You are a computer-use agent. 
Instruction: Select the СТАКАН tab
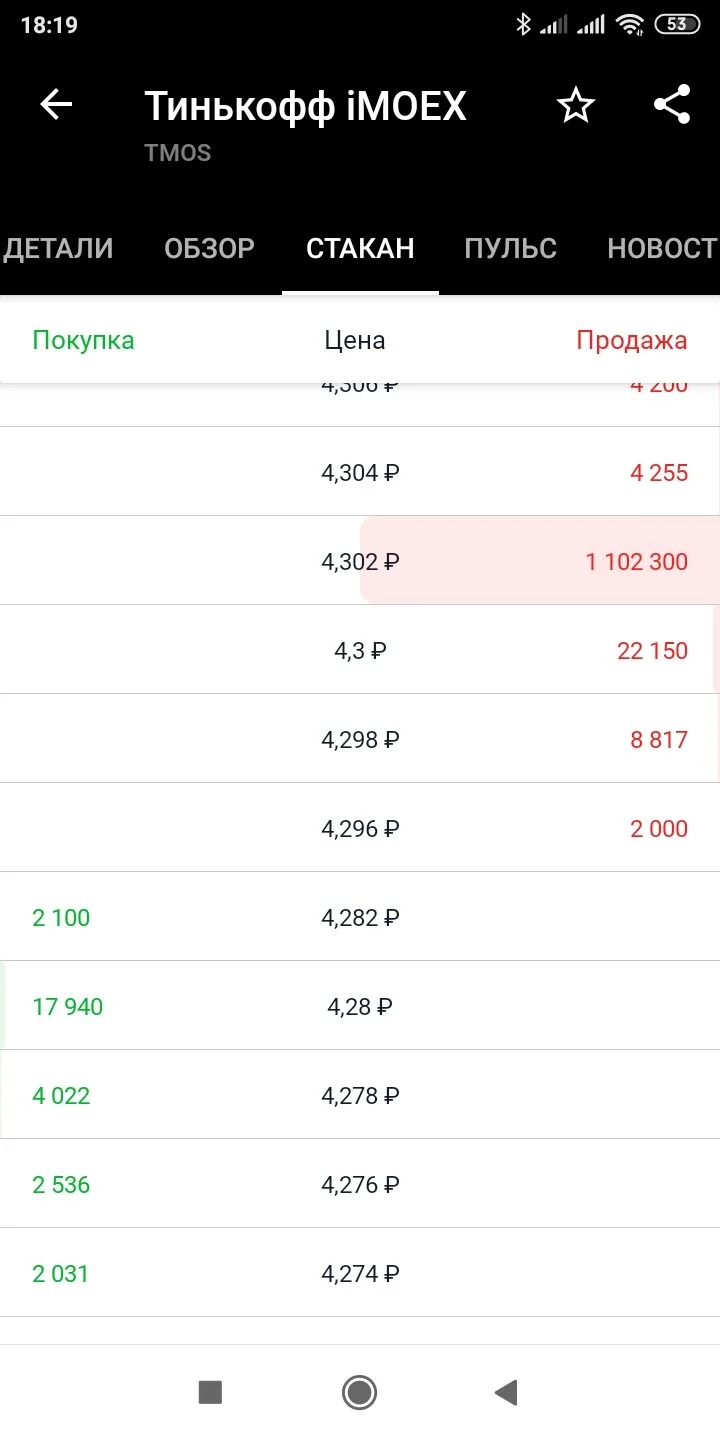tap(360, 248)
